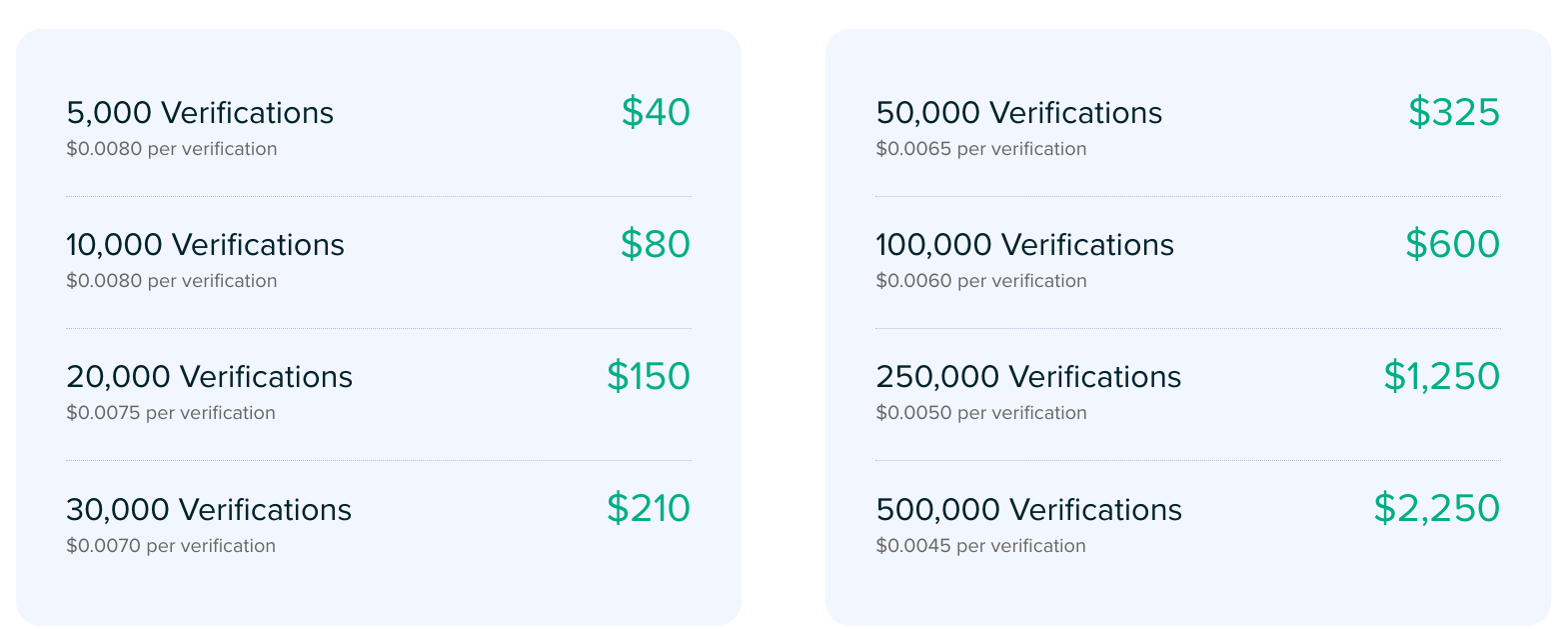Select the 20,000 Verifications option
This screenshot has width=1568, height=629.
209,377
